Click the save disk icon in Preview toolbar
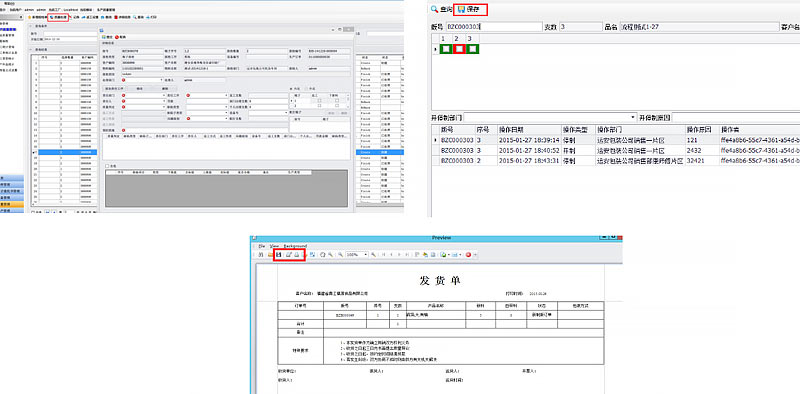Screen dimensions: 800x394 [x=279, y=254]
